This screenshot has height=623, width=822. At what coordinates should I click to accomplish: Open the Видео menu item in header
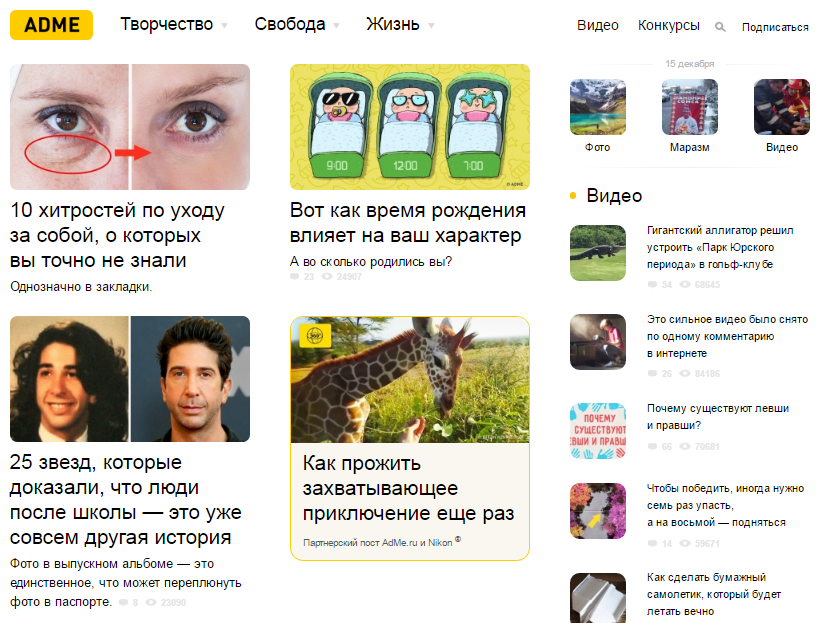point(598,25)
